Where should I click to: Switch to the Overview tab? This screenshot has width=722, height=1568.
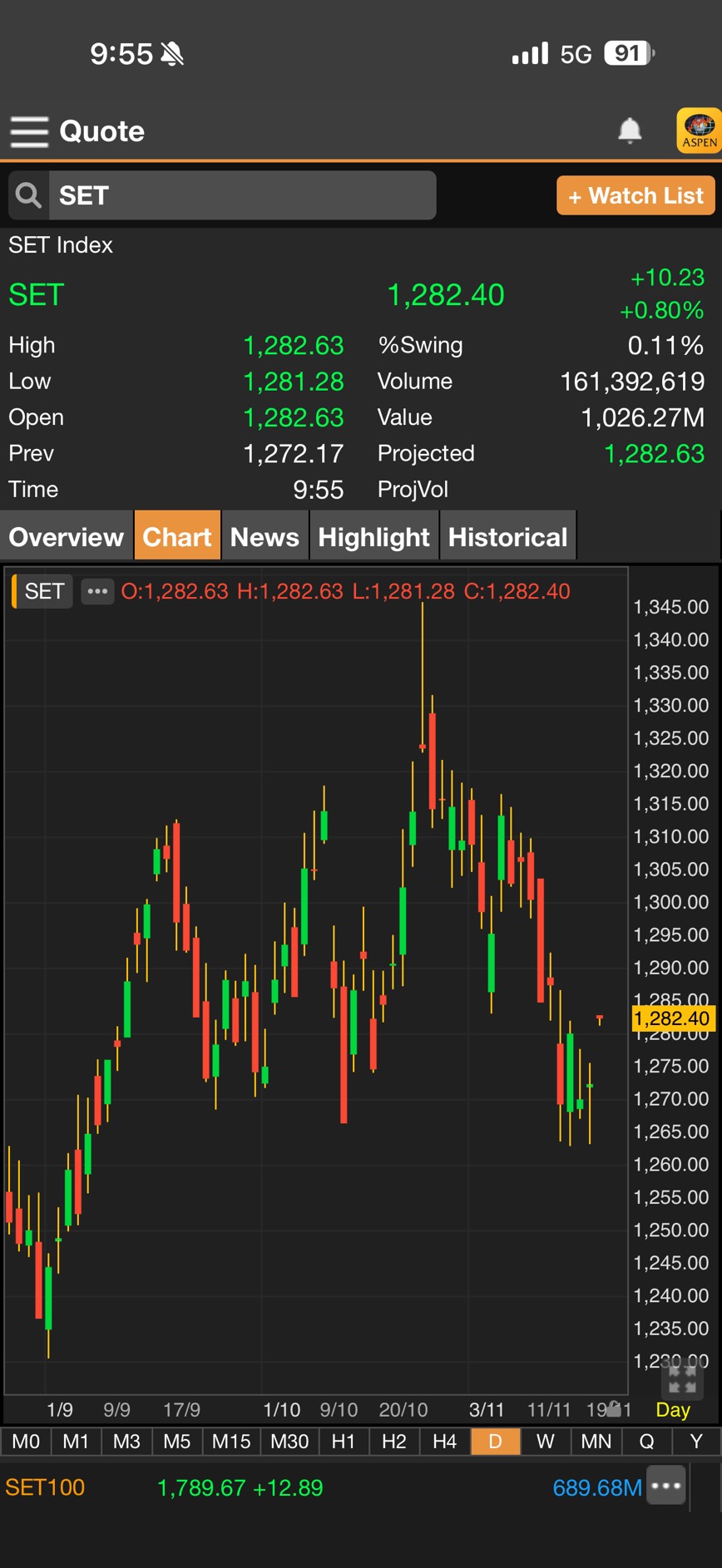pyautogui.click(x=67, y=537)
